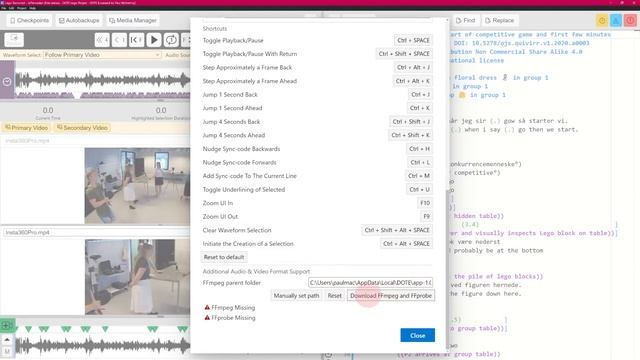Viewport: 640px width, 360px height.
Task: Switch to the Secondary Video tab
Action: pos(82,128)
